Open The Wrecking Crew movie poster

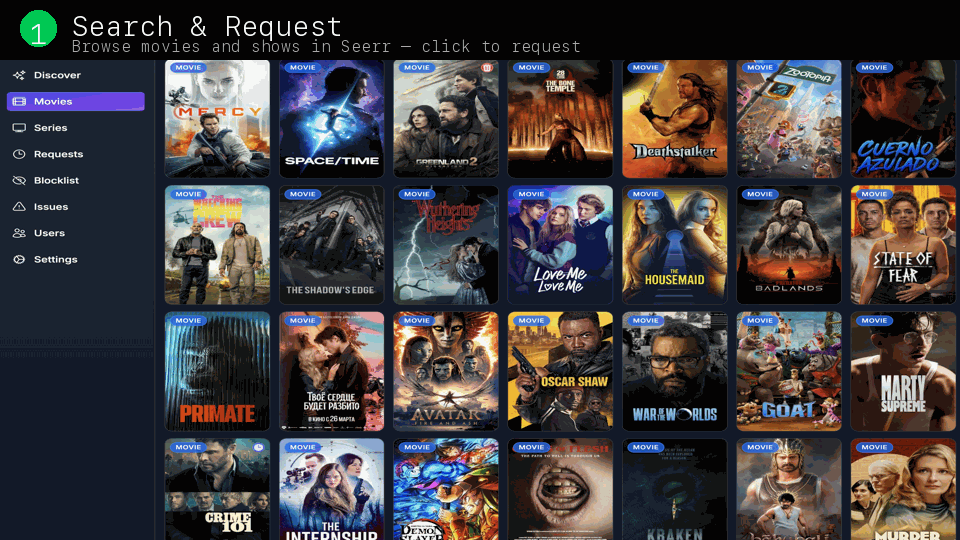(x=217, y=245)
